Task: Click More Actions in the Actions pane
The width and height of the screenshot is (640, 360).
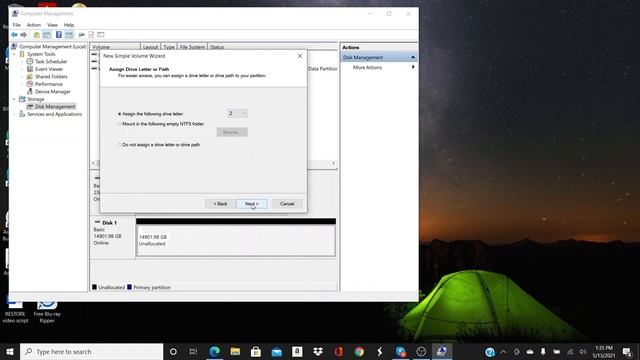Action: point(367,67)
